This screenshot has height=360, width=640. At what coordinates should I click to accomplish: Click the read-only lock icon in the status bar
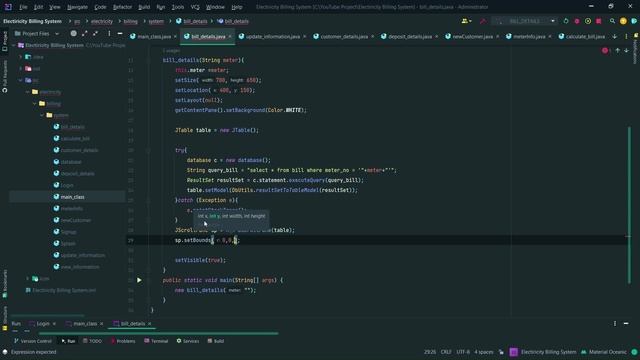click(x=501, y=352)
